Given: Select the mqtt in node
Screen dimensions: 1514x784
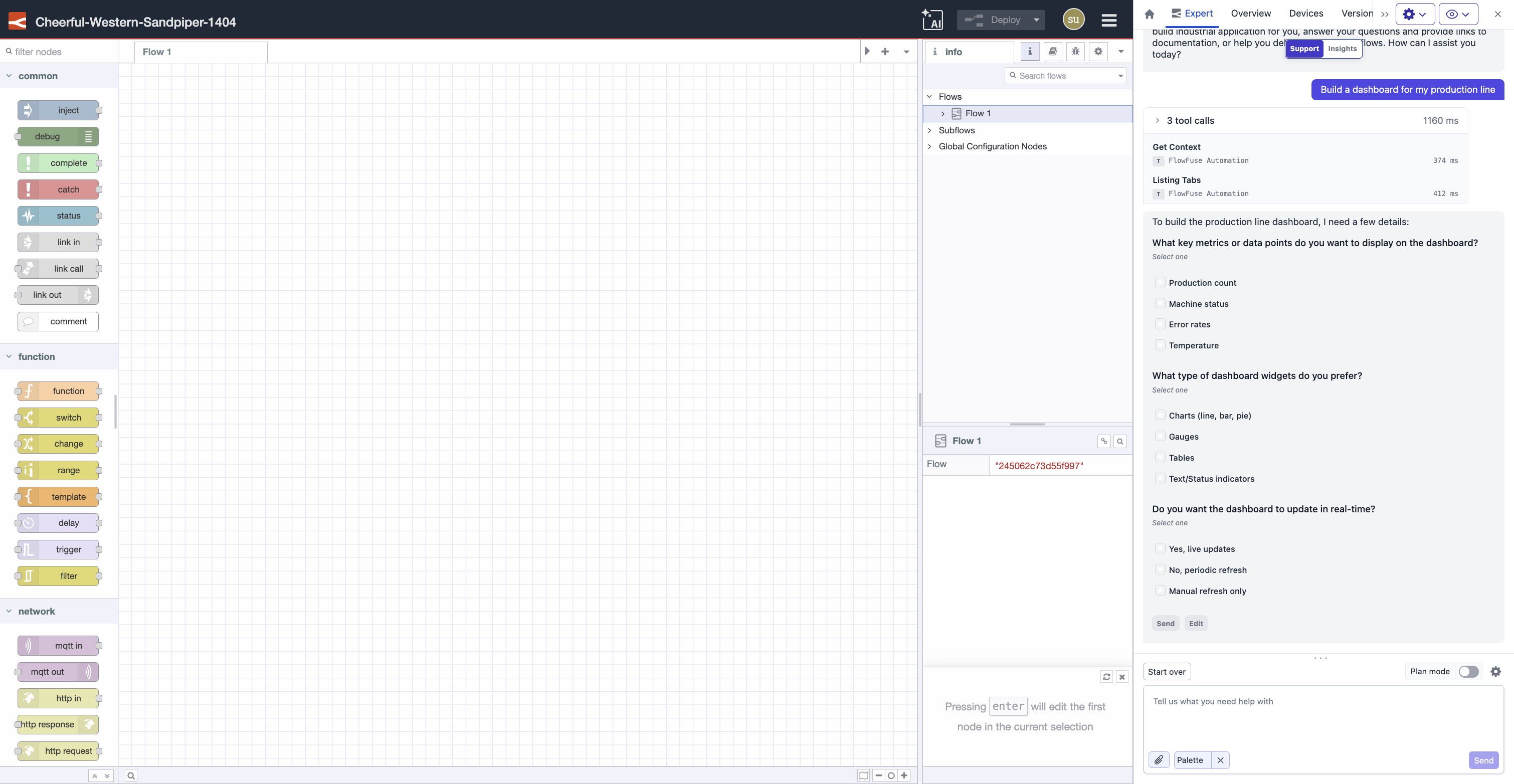Looking at the screenshot, I should pos(58,645).
